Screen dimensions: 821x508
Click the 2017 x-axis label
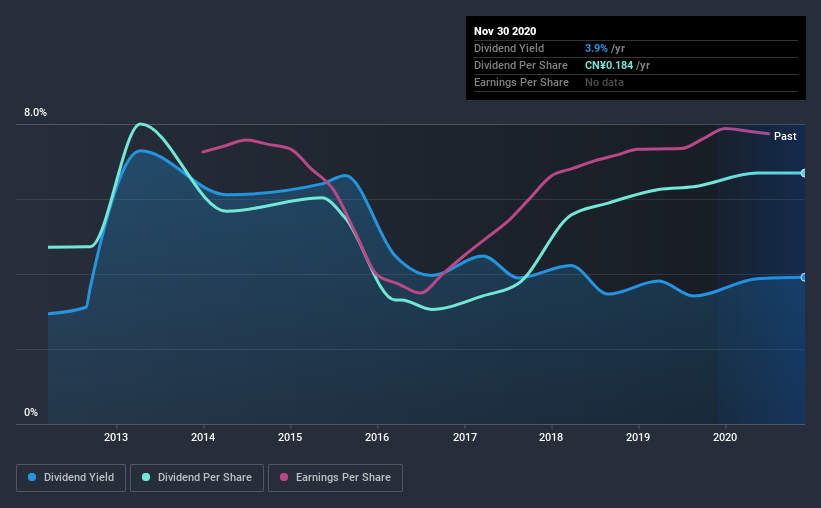[464, 437]
